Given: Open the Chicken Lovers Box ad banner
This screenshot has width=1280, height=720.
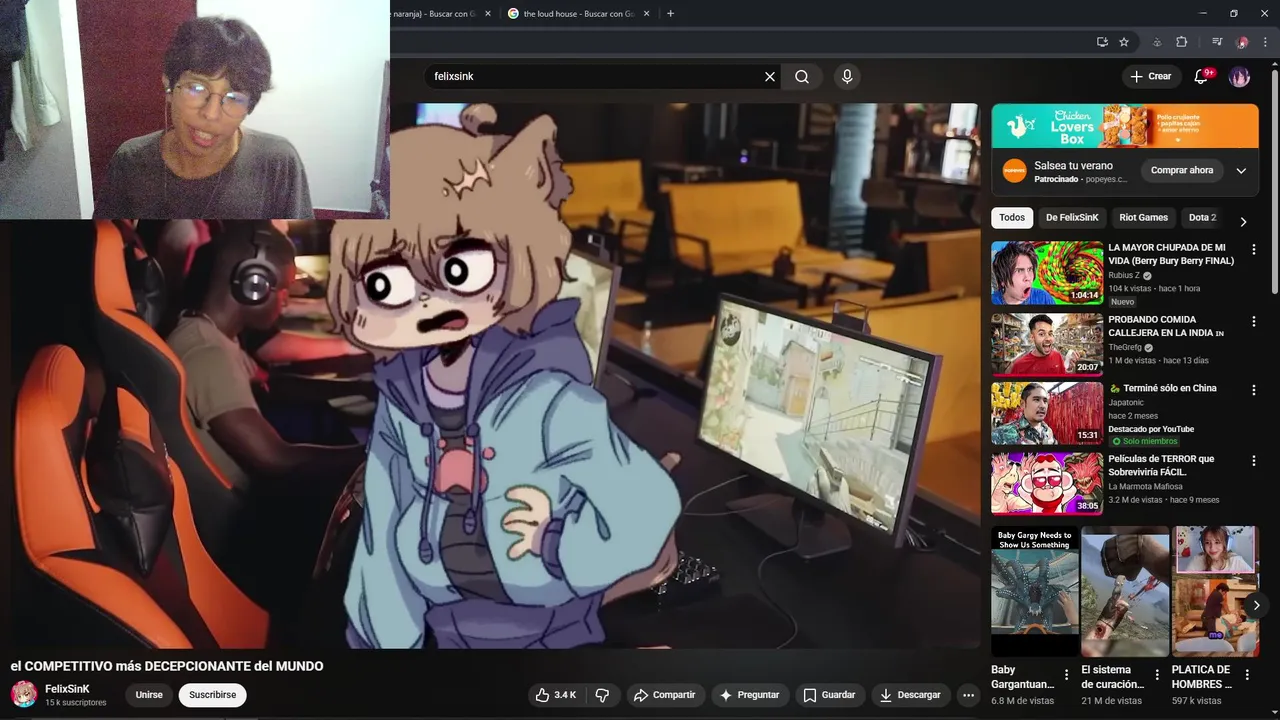Looking at the screenshot, I should pos(1125,126).
